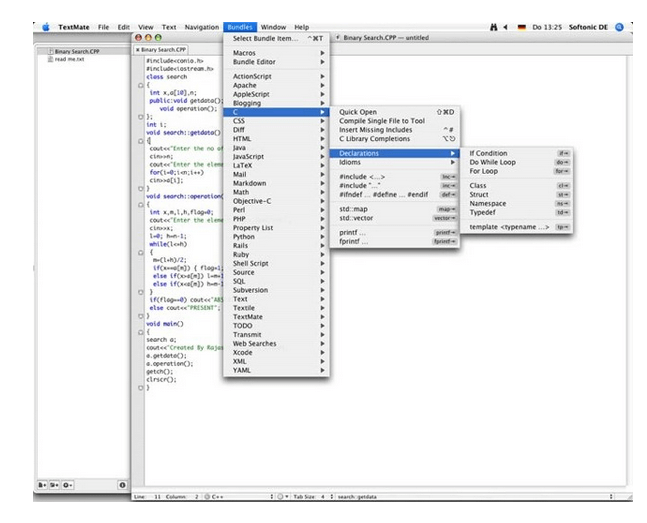Image resolution: width=647 pixels, height=523 pixels.
Task: Insert template <typename …> declaration
Action: tap(516, 227)
